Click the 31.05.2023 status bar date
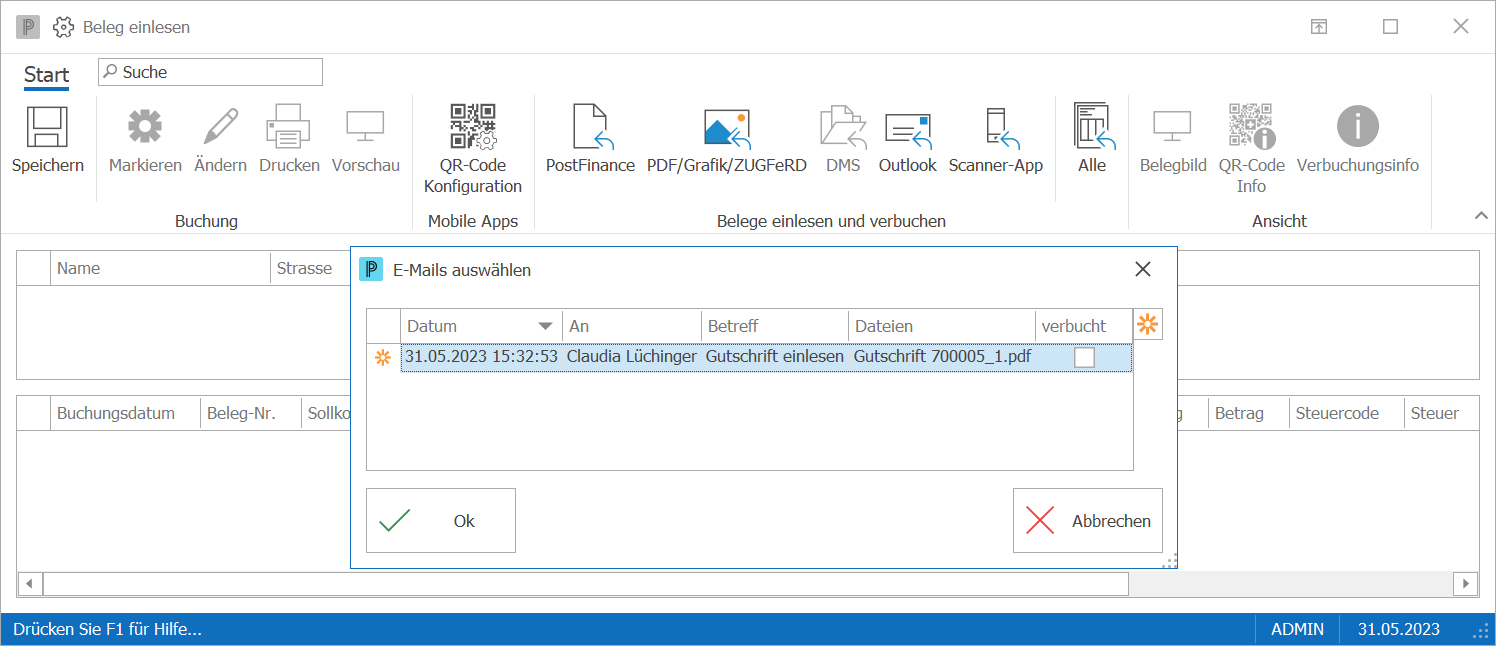1496x646 pixels. [x=1398, y=629]
